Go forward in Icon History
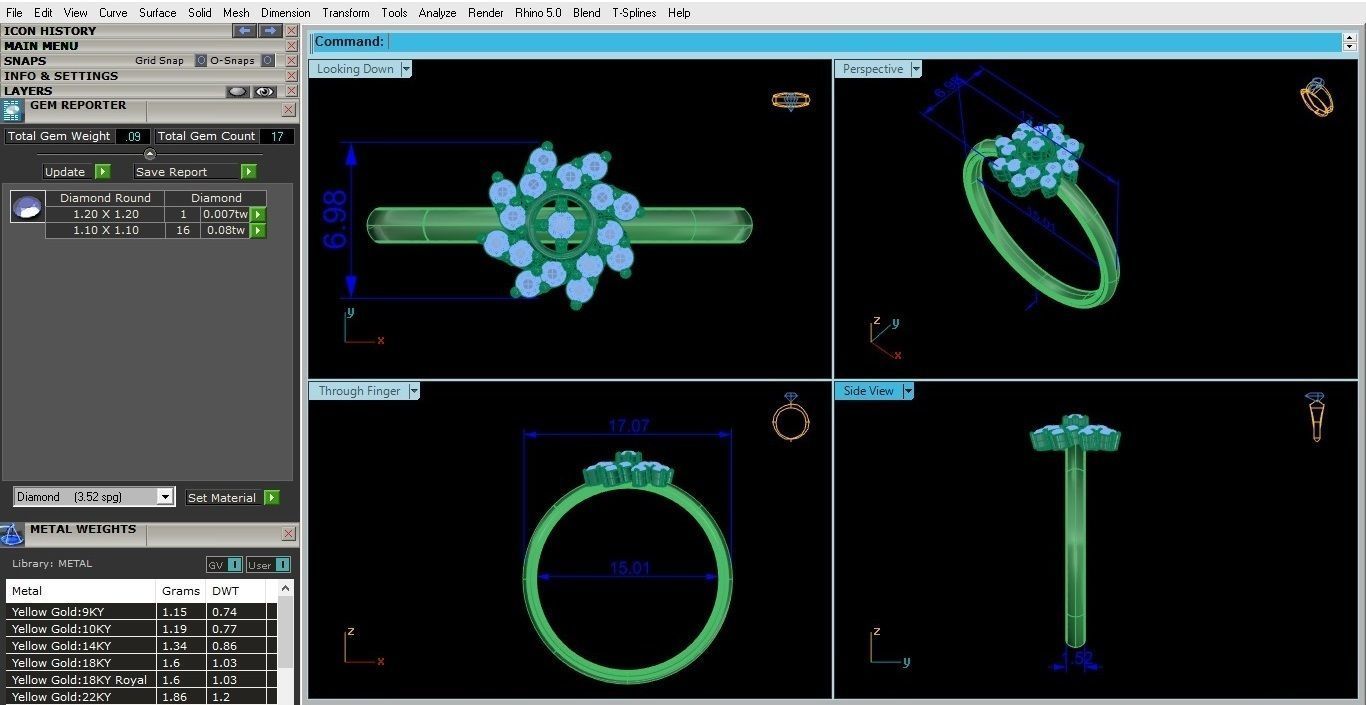The width and height of the screenshot is (1366, 705). pos(270,31)
